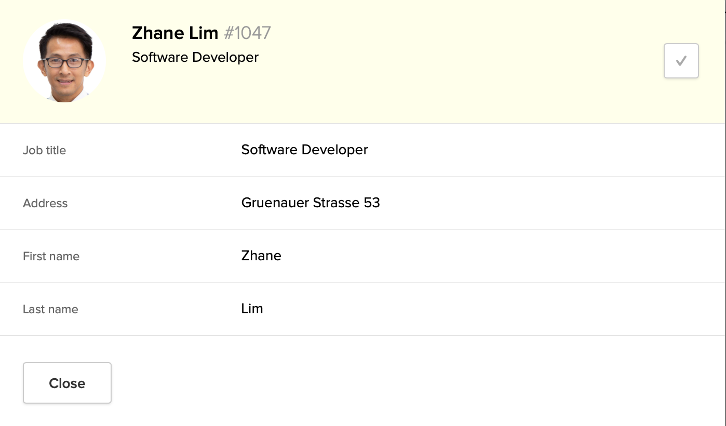Viewport: 726px width, 426px height.
Task: Click the surname Lim in the bold heading
Action: coord(203,33)
